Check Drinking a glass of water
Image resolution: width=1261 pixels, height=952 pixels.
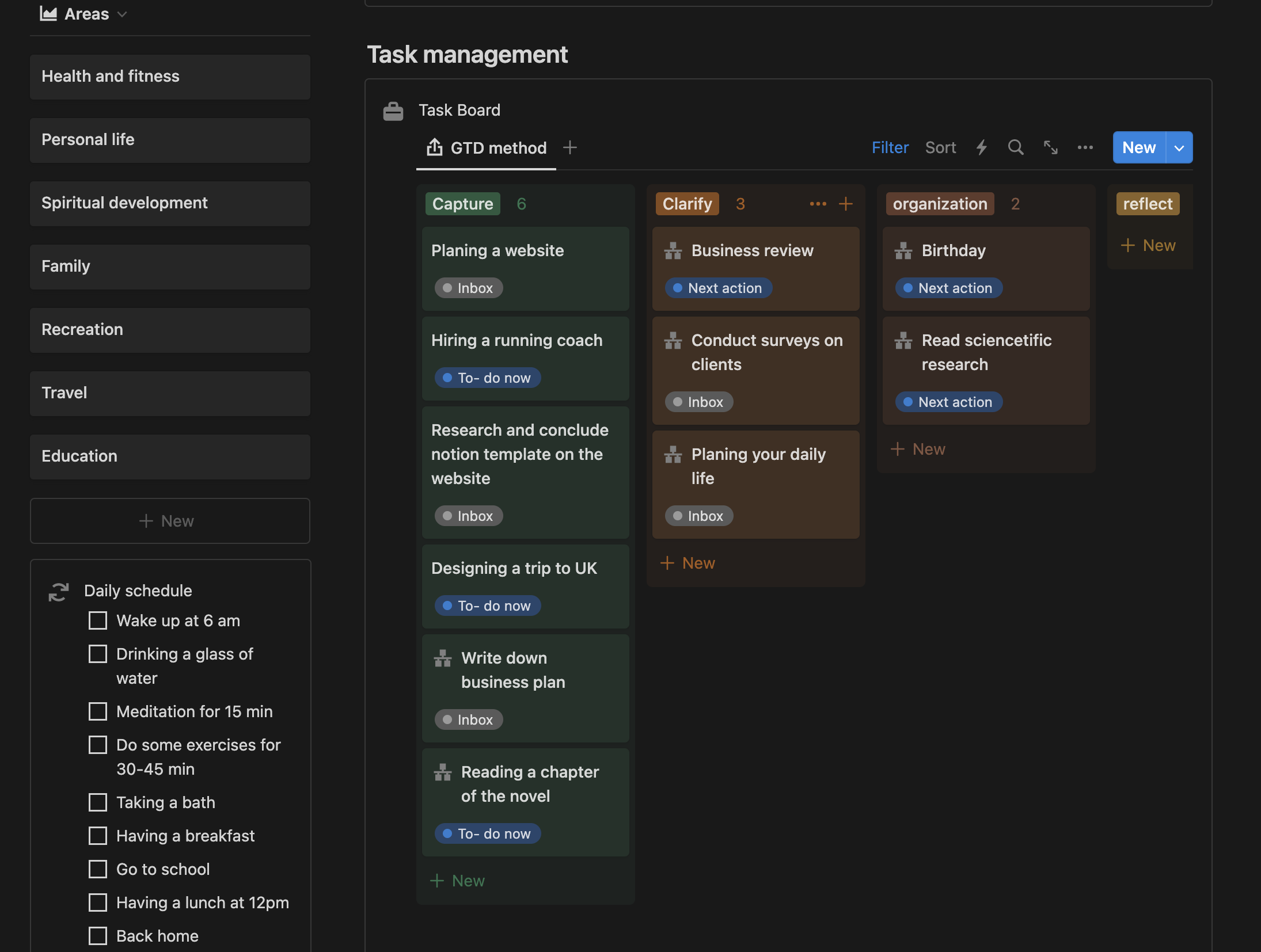point(98,654)
